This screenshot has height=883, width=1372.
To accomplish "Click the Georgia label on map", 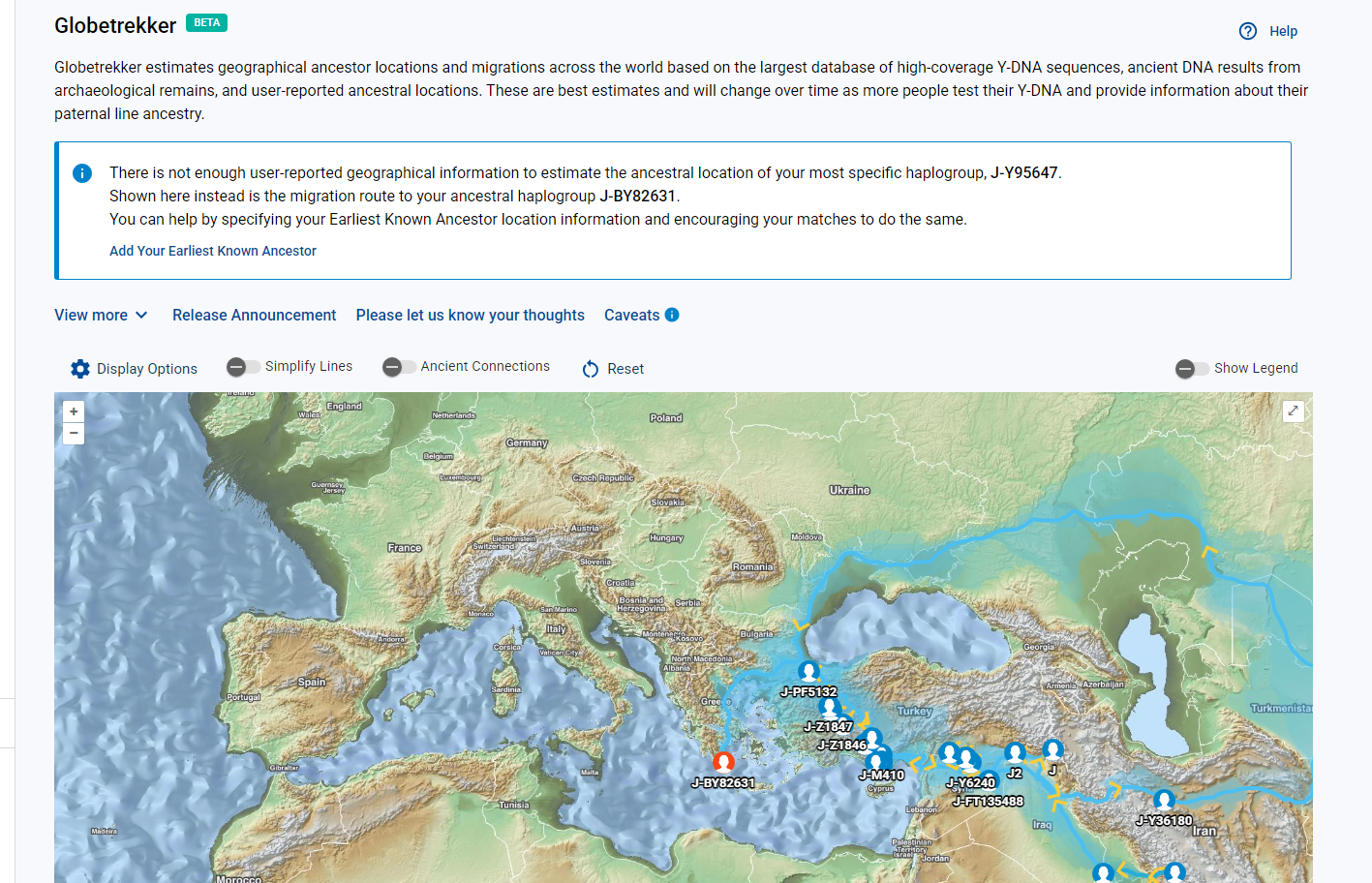I will [1039, 647].
